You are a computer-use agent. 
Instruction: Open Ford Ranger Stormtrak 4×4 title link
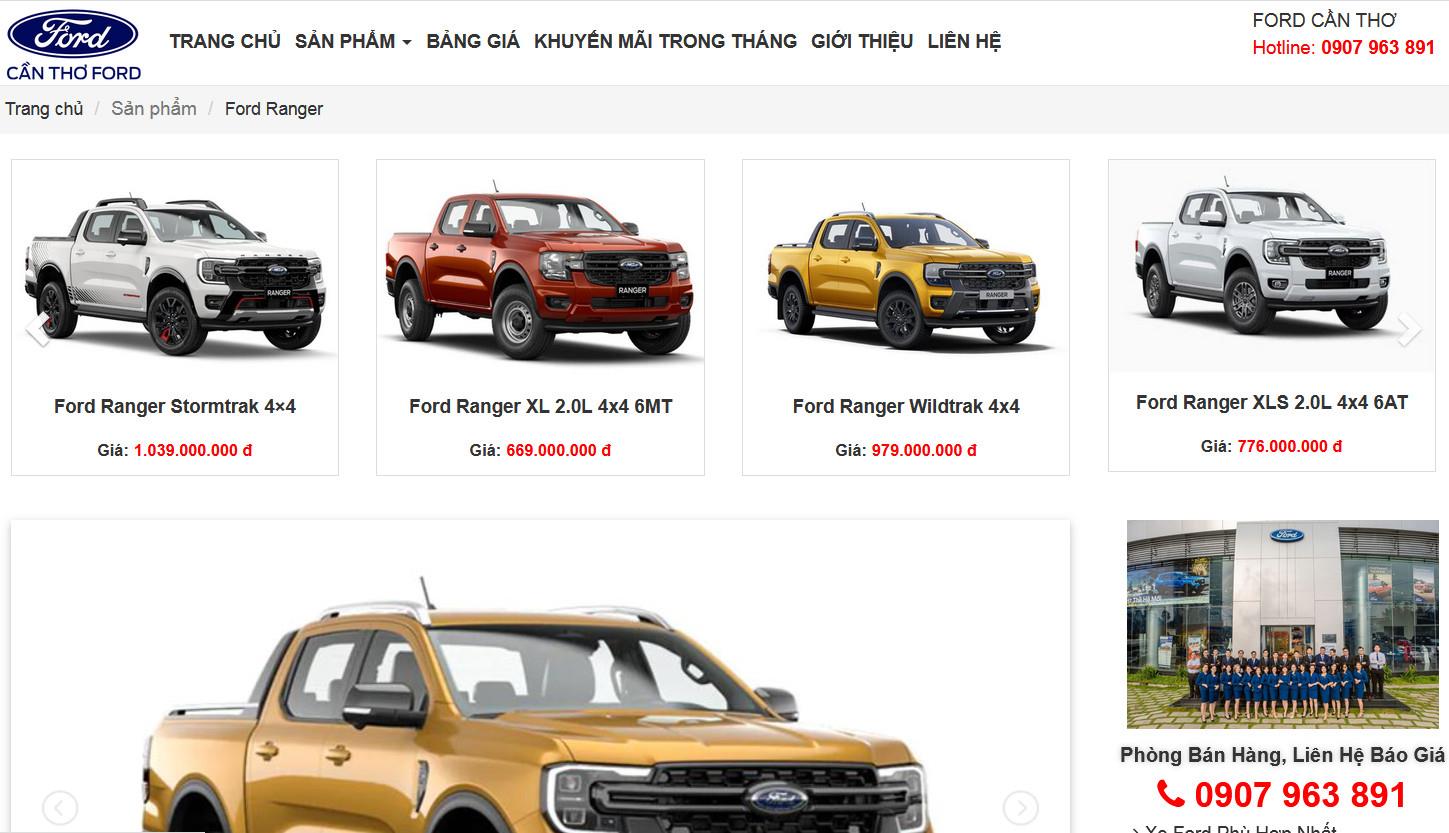pyautogui.click(x=175, y=406)
